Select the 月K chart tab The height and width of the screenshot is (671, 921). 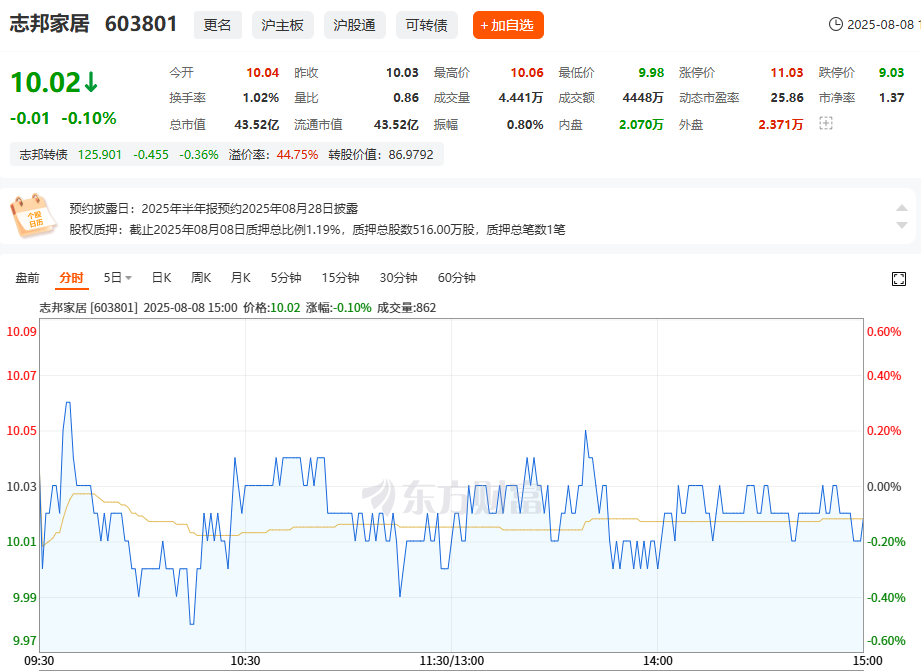pyautogui.click(x=241, y=277)
